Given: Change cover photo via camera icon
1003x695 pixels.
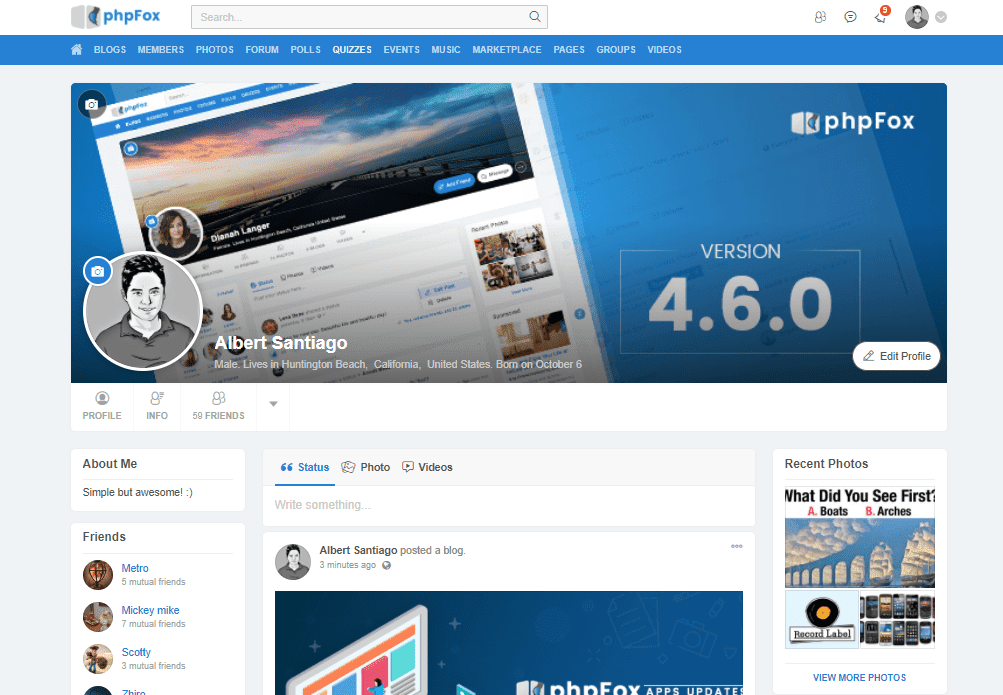Looking at the screenshot, I should pos(92,104).
